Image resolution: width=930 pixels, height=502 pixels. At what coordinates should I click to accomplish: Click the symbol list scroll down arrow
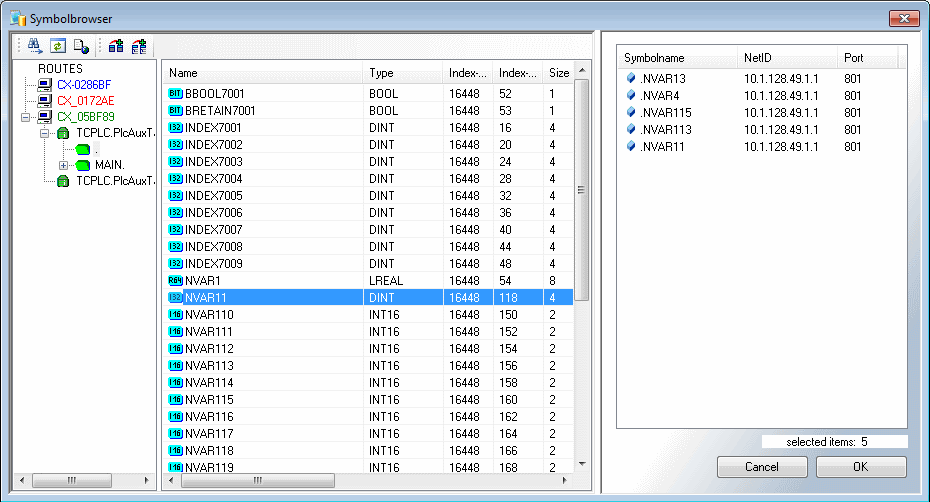[x=582, y=464]
